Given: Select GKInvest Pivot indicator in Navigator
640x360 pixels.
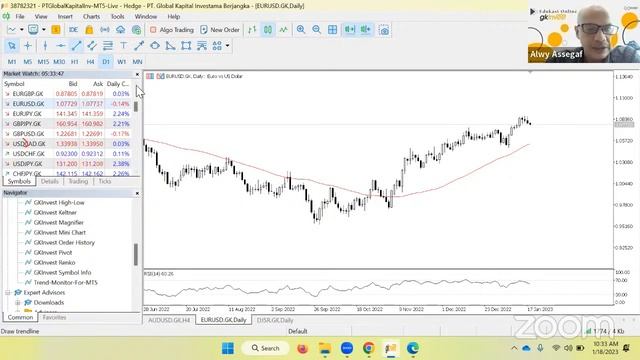Looking at the screenshot, I should 53,253.
